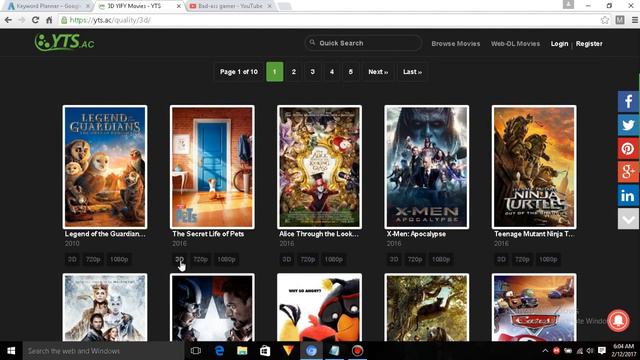The height and width of the screenshot is (360, 640).
Task: Share page via LinkedIn sidebar icon
Action: 628,196
